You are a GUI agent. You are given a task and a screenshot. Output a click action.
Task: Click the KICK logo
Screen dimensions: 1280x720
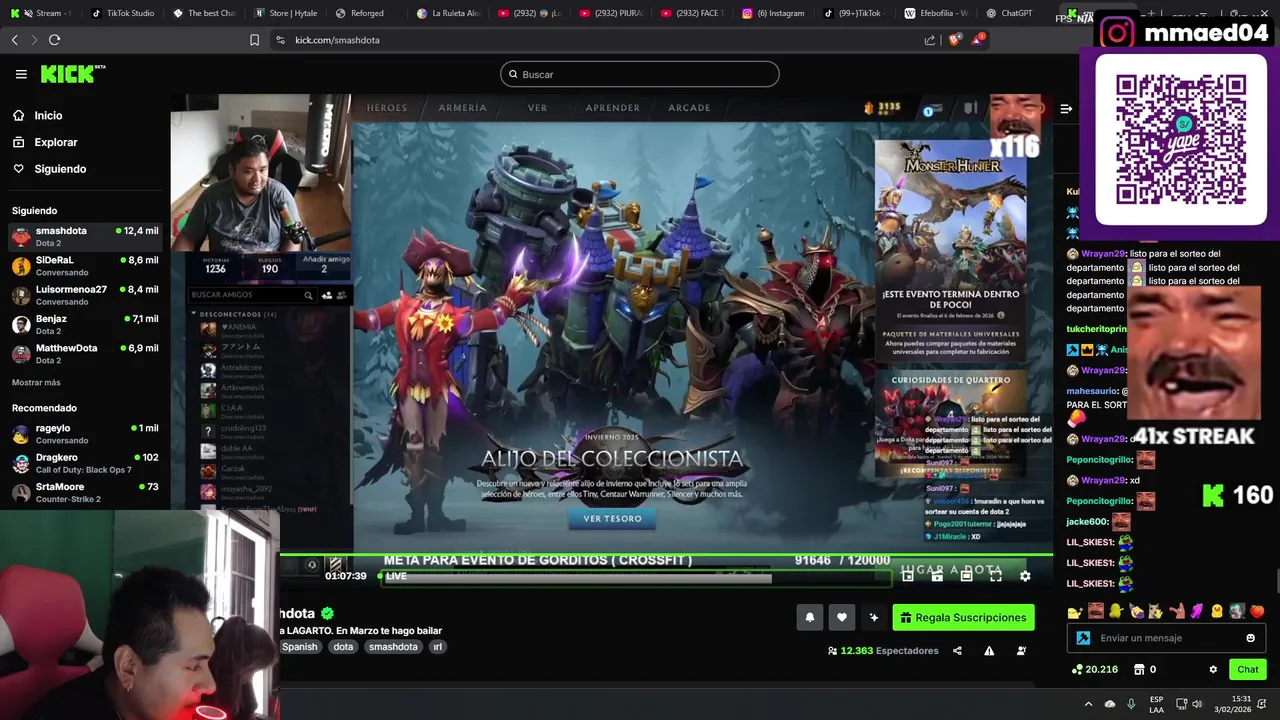point(72,74)
